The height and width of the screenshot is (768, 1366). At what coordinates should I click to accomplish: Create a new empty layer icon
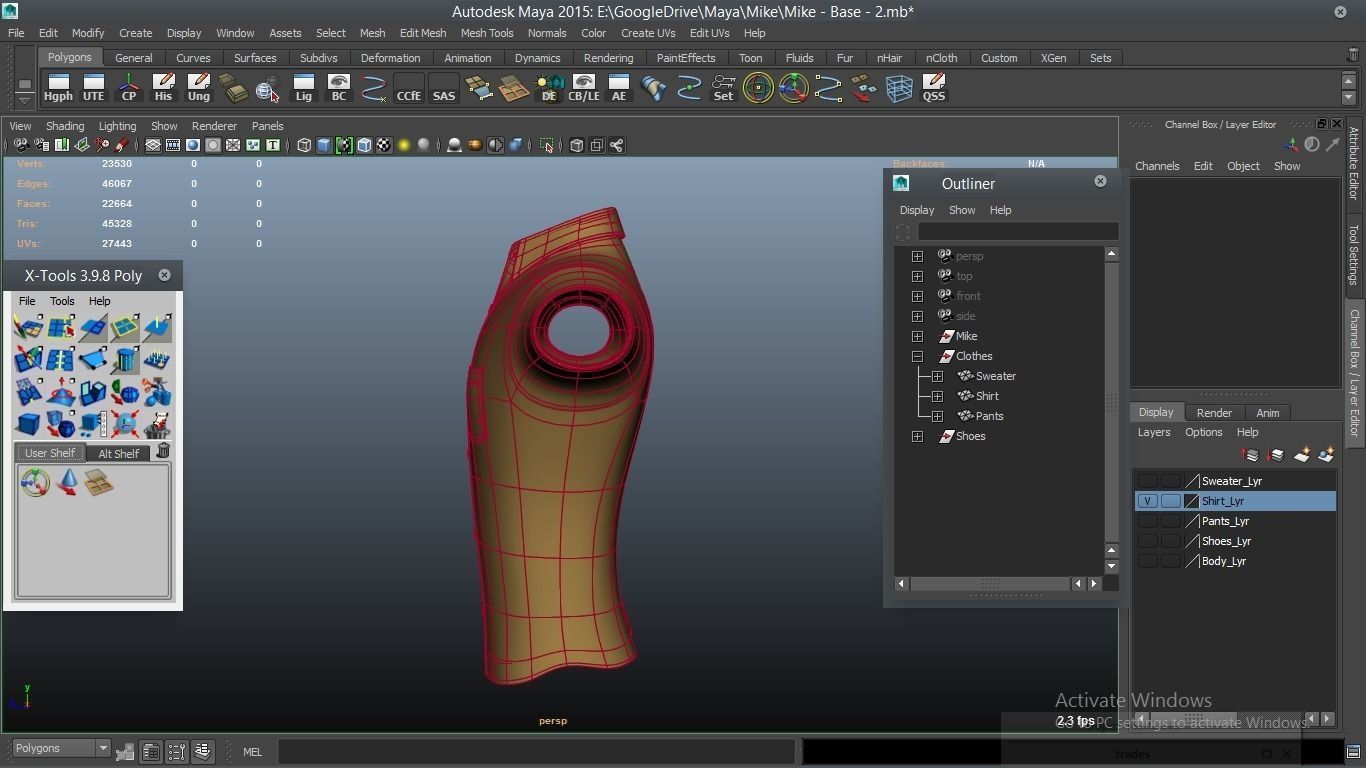1301,455
